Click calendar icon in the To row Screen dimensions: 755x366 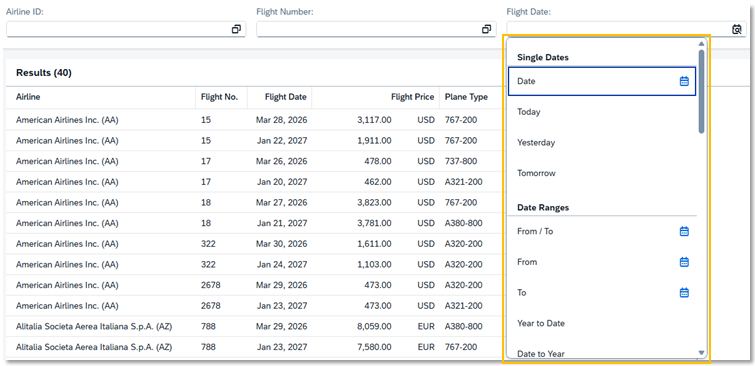click(x=684, y=292)
